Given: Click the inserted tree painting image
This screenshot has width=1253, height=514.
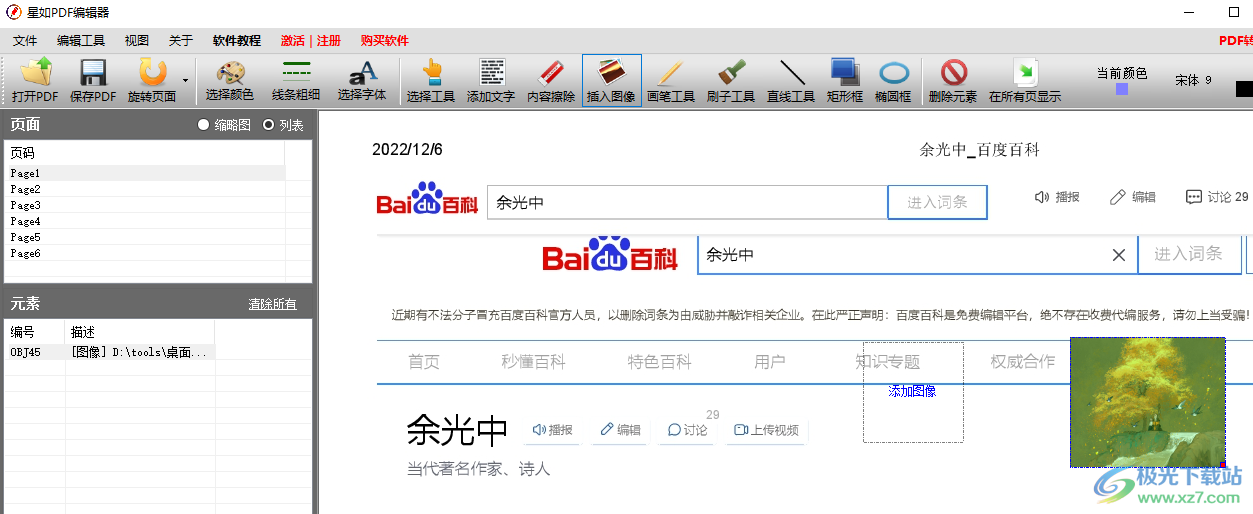Looking at the screenshot, I should pos(1148,402).
